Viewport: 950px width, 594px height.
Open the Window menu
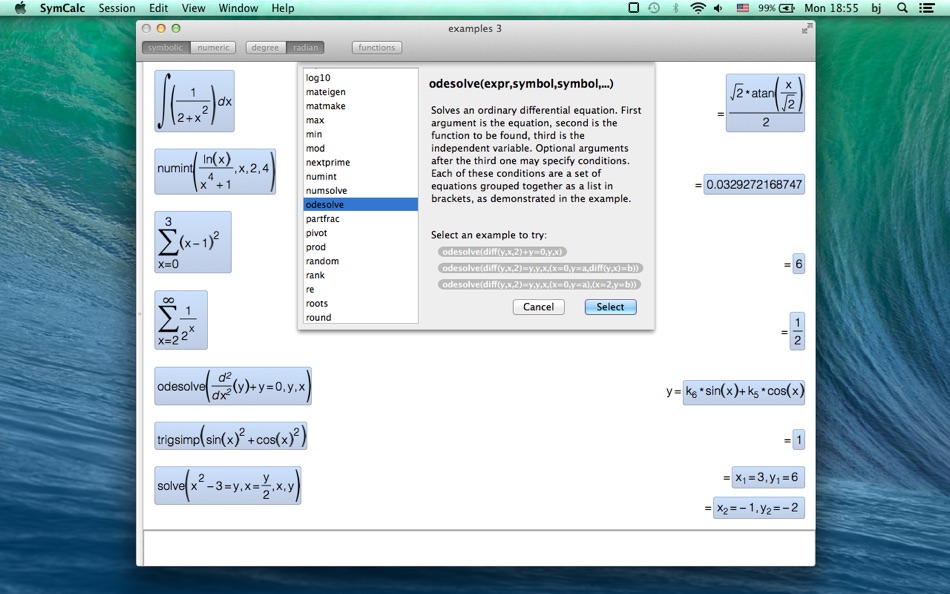(238, 8)
